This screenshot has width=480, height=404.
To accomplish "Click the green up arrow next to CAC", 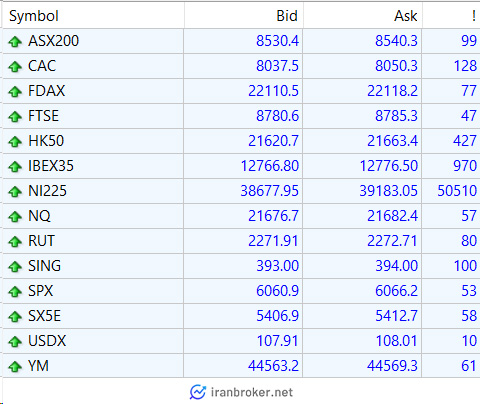I will (15, 67).
